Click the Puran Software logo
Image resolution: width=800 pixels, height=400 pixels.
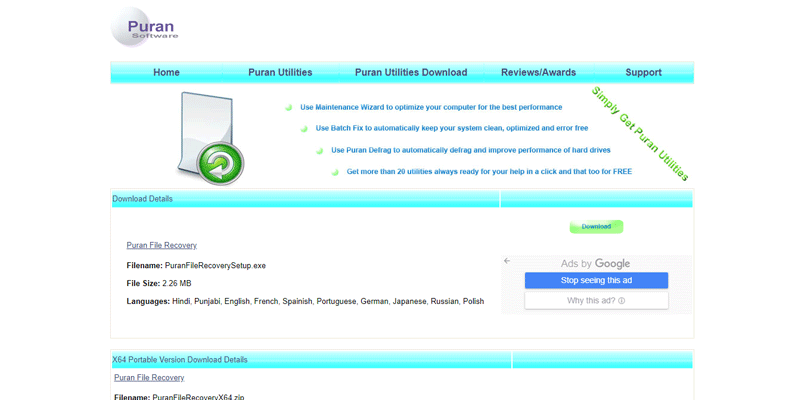pyautogui.click(x=144, y=27)
